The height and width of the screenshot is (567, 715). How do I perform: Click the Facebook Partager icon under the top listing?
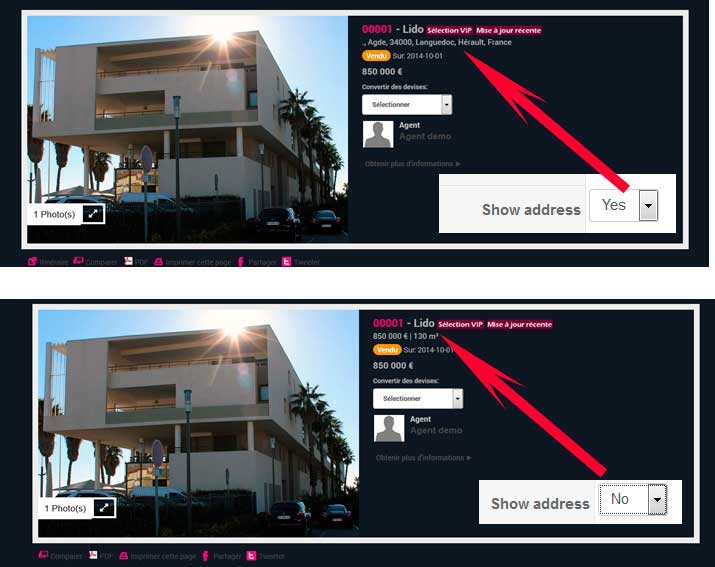pos(240,261)
